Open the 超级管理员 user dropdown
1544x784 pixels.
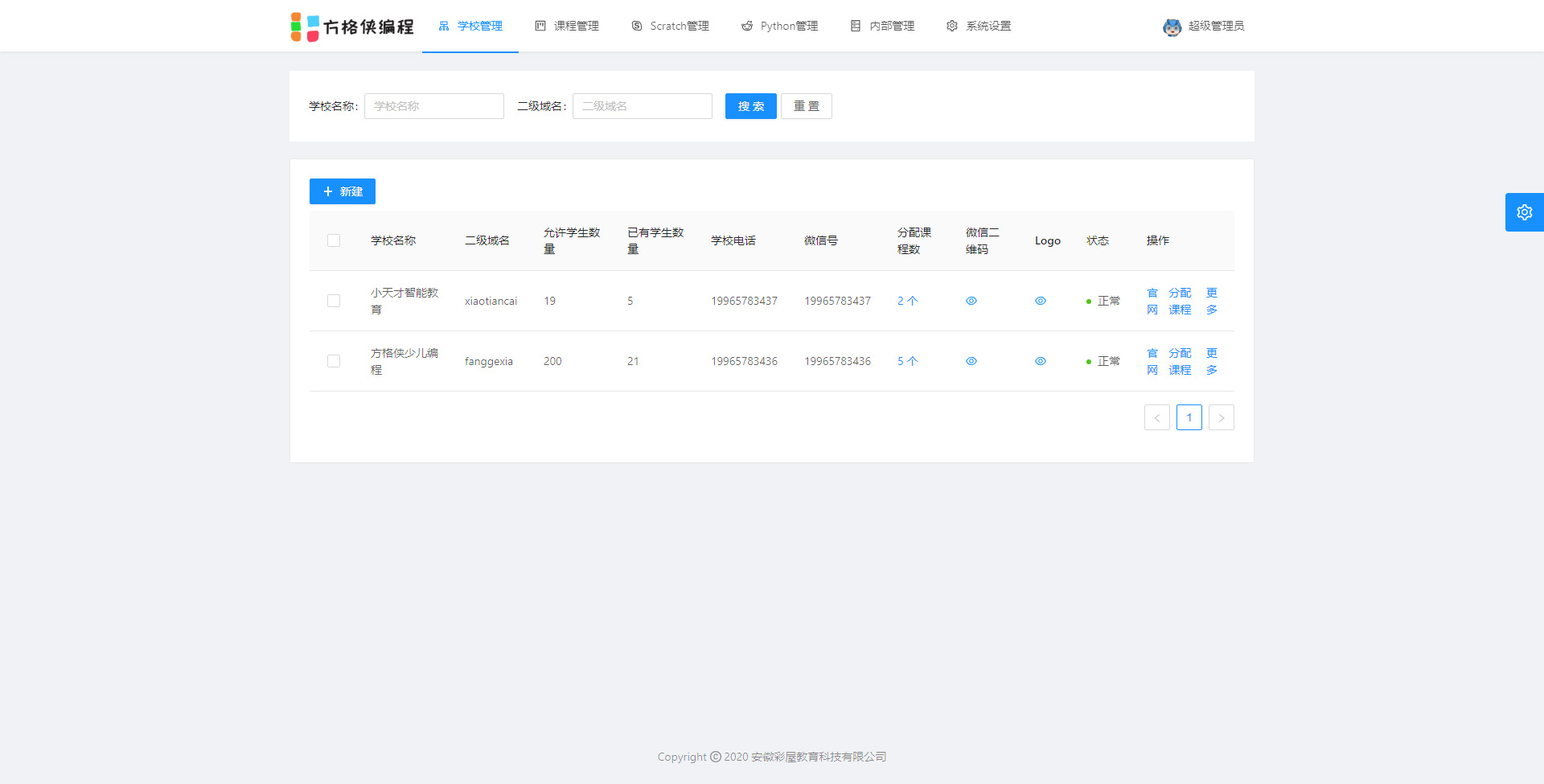(1204, 27)
